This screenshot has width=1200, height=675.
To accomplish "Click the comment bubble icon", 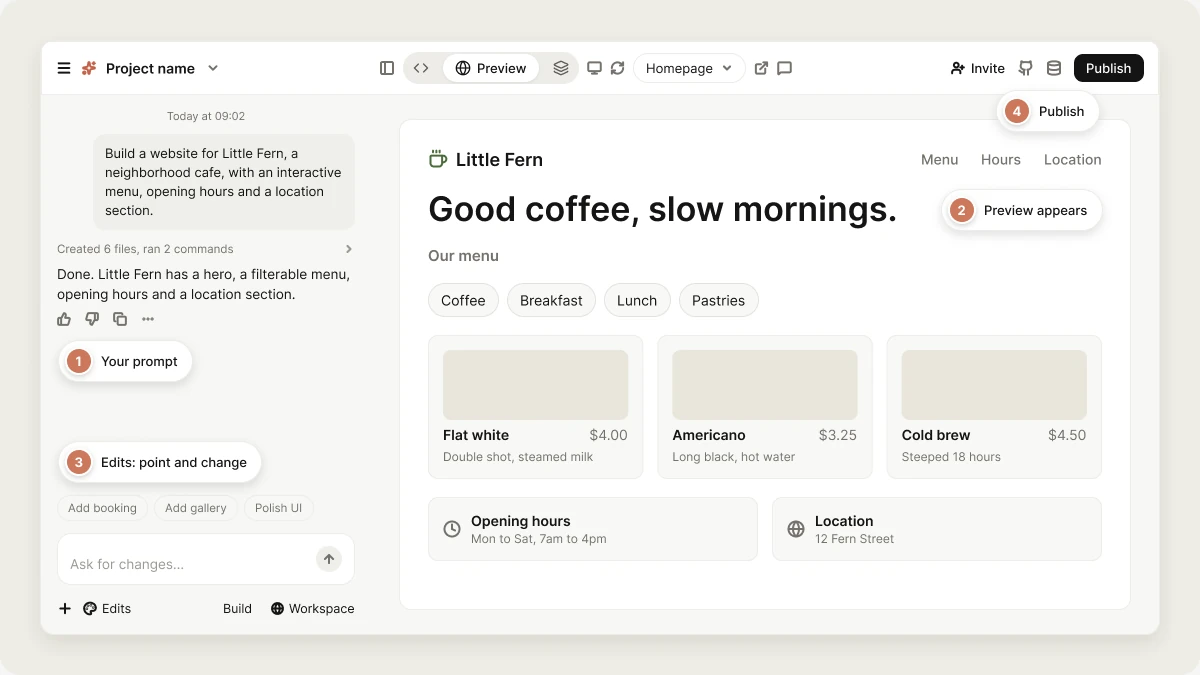I will pos(785,68).
